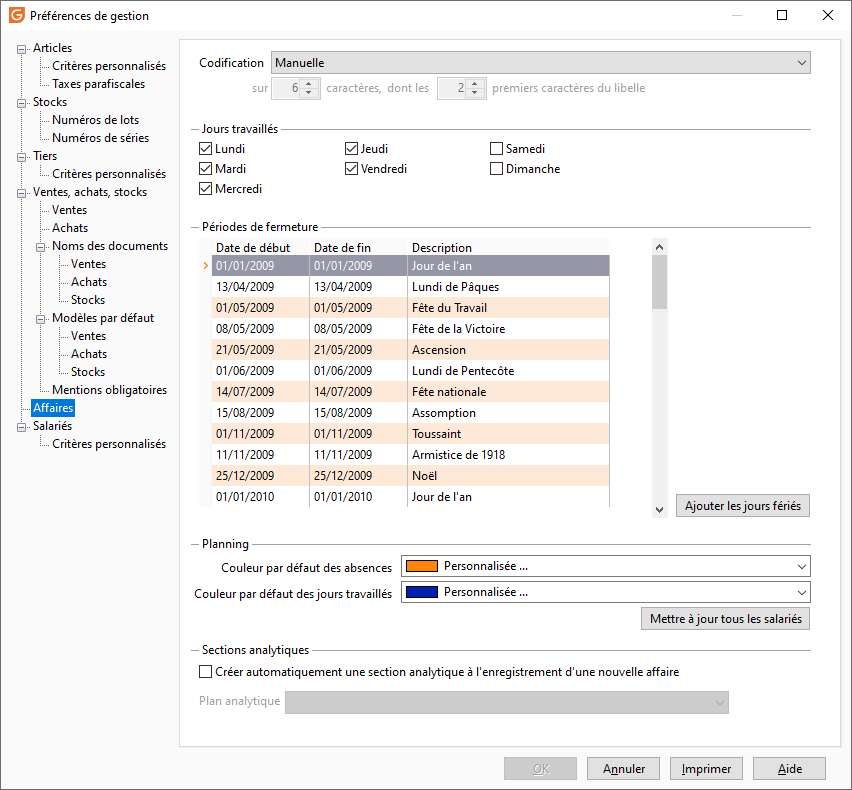Select the Fête nationale row

tap(411, 392)
